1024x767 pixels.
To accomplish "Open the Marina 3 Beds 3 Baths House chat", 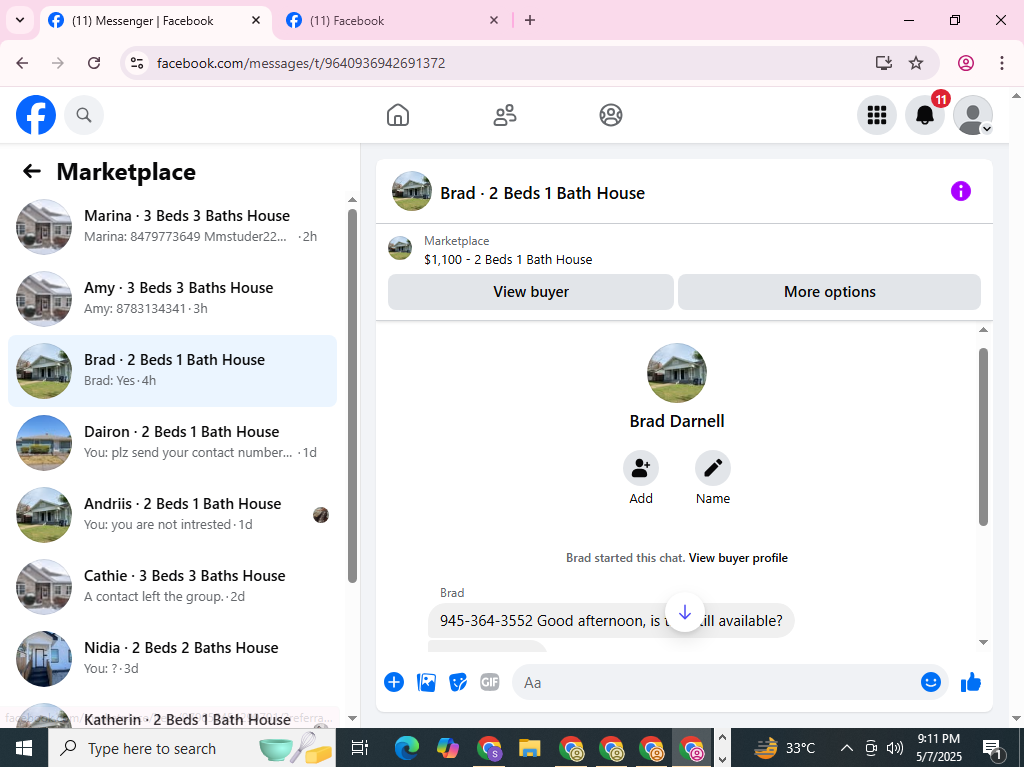I will tap(172, 227).
